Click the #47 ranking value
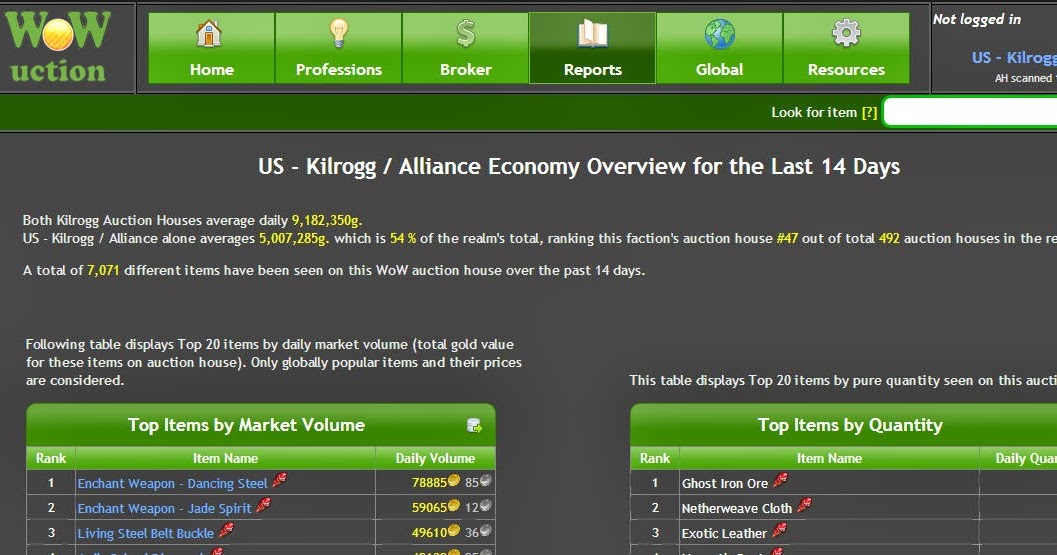The image size is (1057, 555). tap(787, 239)
